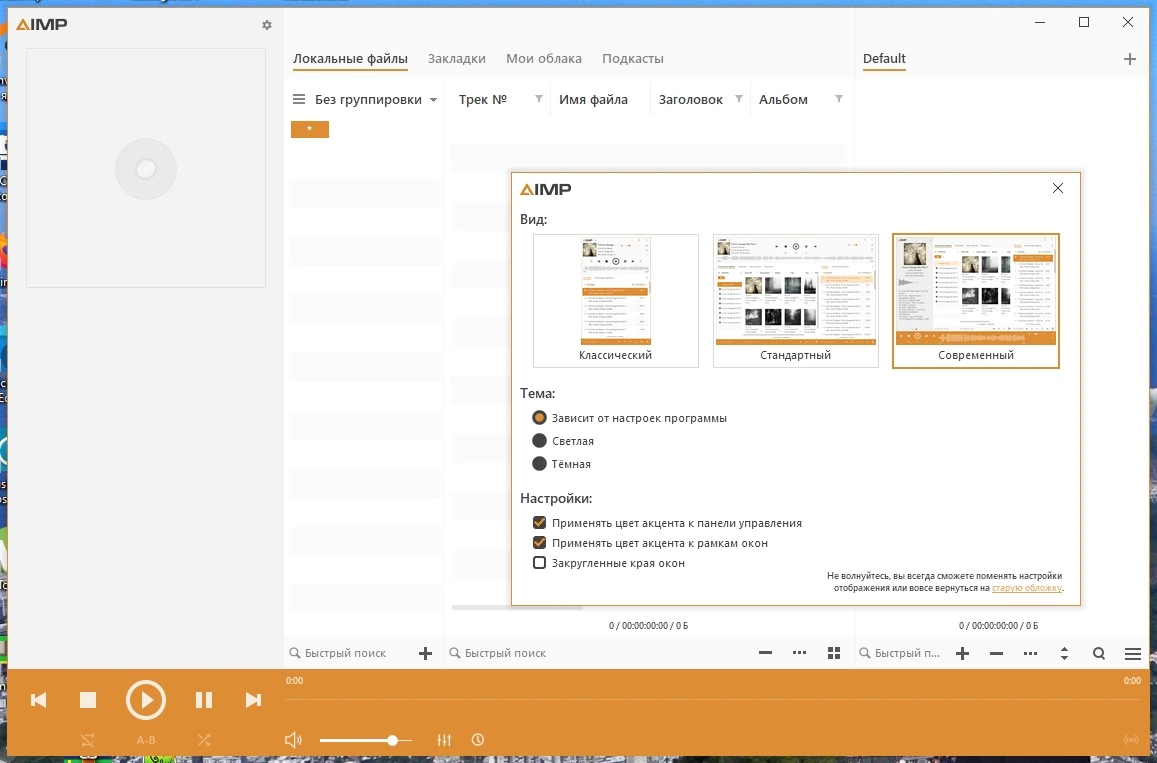Screen dimensions: 1157x763
Task: Close the AIMP view settings dialog
Action: coord(1057,188)
